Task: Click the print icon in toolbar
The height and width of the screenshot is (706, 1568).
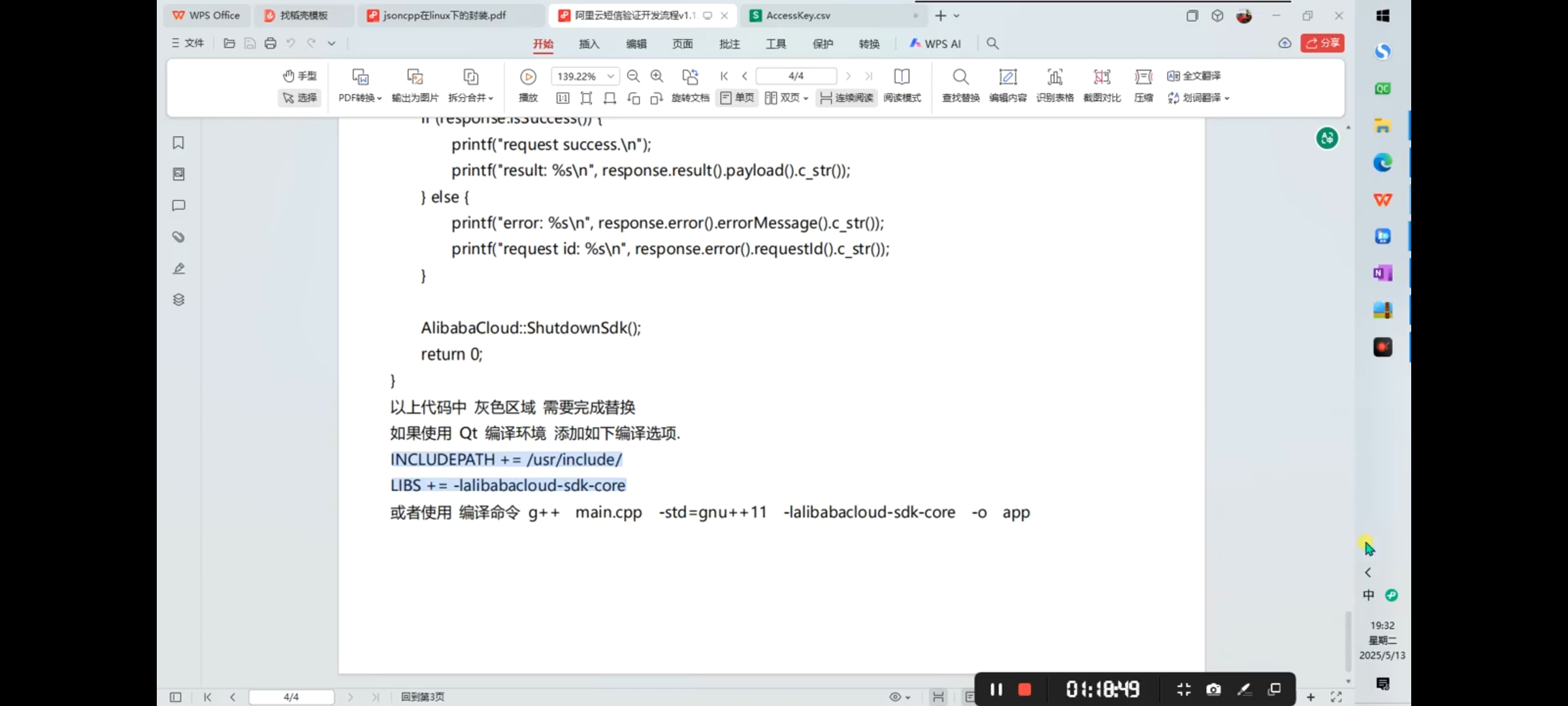Action: pyautogui.click(x=270, y=43)
